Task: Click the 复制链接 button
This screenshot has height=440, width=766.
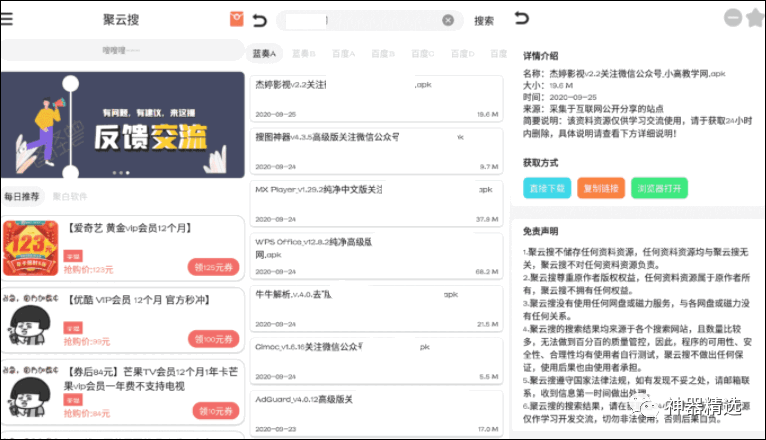Action: (601, 188)
